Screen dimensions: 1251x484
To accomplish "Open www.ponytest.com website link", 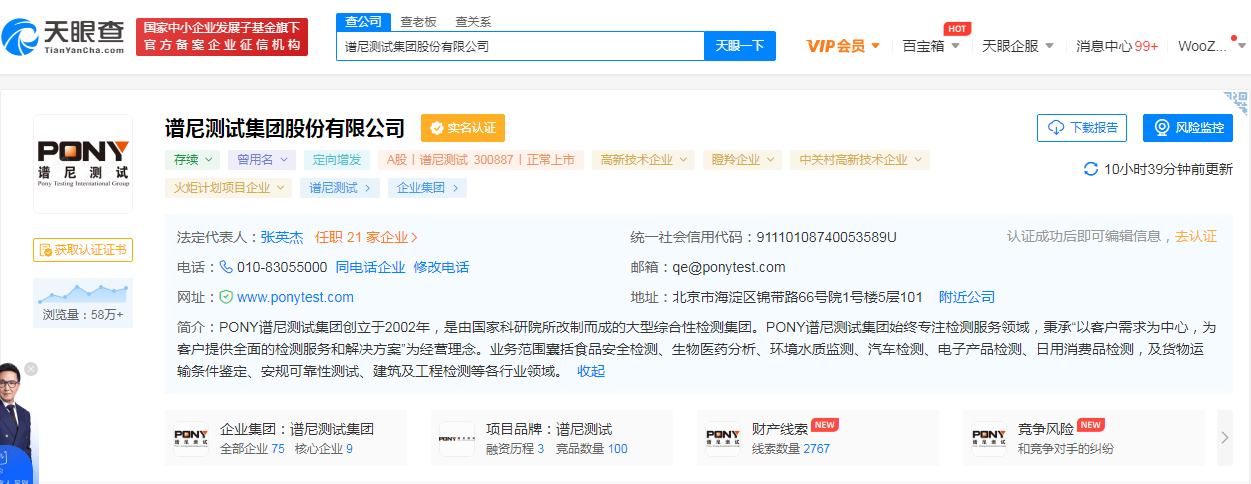I will coord(295,297).
